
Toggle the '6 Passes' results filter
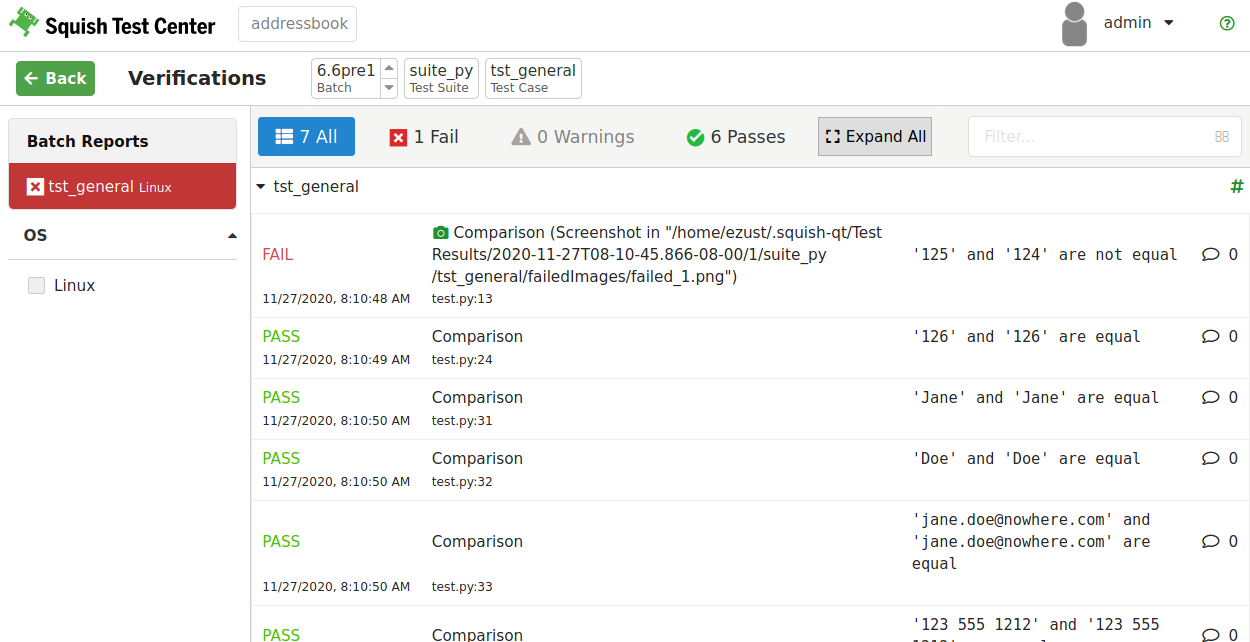(x=735, y=136)
